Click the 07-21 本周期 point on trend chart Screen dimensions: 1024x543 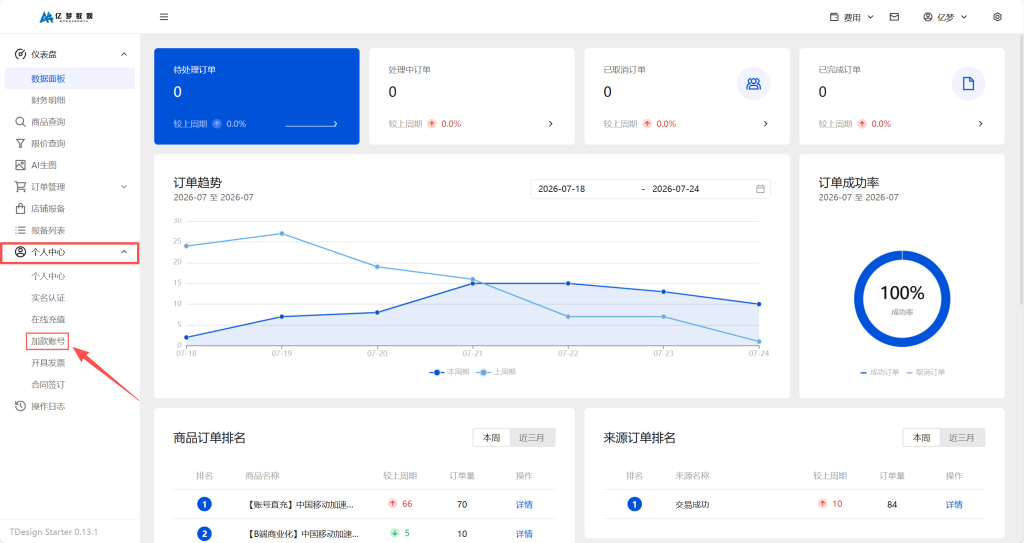[473, 284]
